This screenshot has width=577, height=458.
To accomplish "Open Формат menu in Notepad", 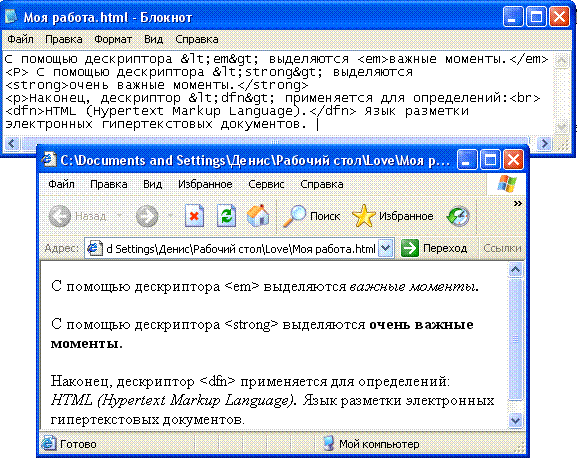I will click(x=113, y=39).
